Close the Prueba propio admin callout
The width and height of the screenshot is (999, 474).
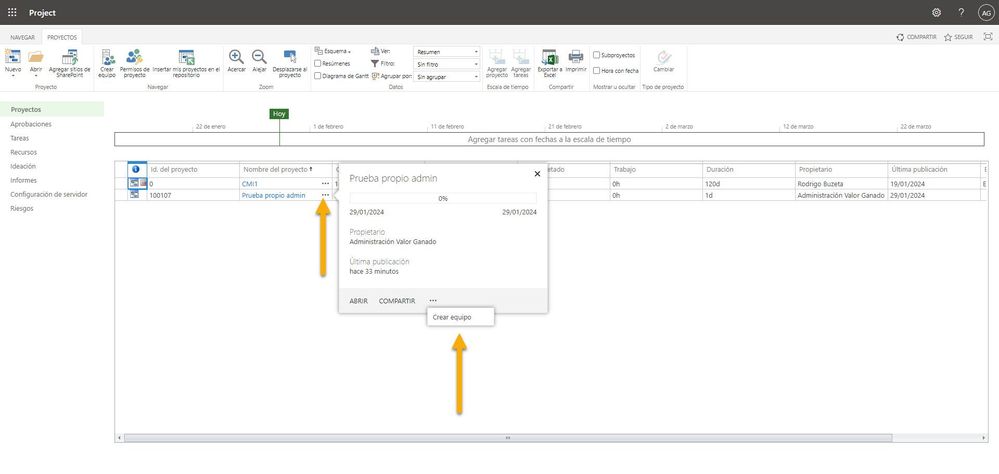pyautogui.click(x=537, y=173)
